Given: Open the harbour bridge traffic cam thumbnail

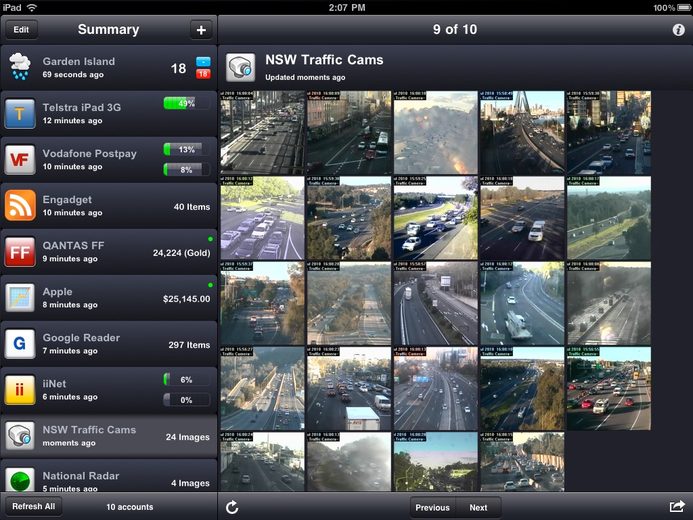Looking at the screenshot, I should [522, 133].
